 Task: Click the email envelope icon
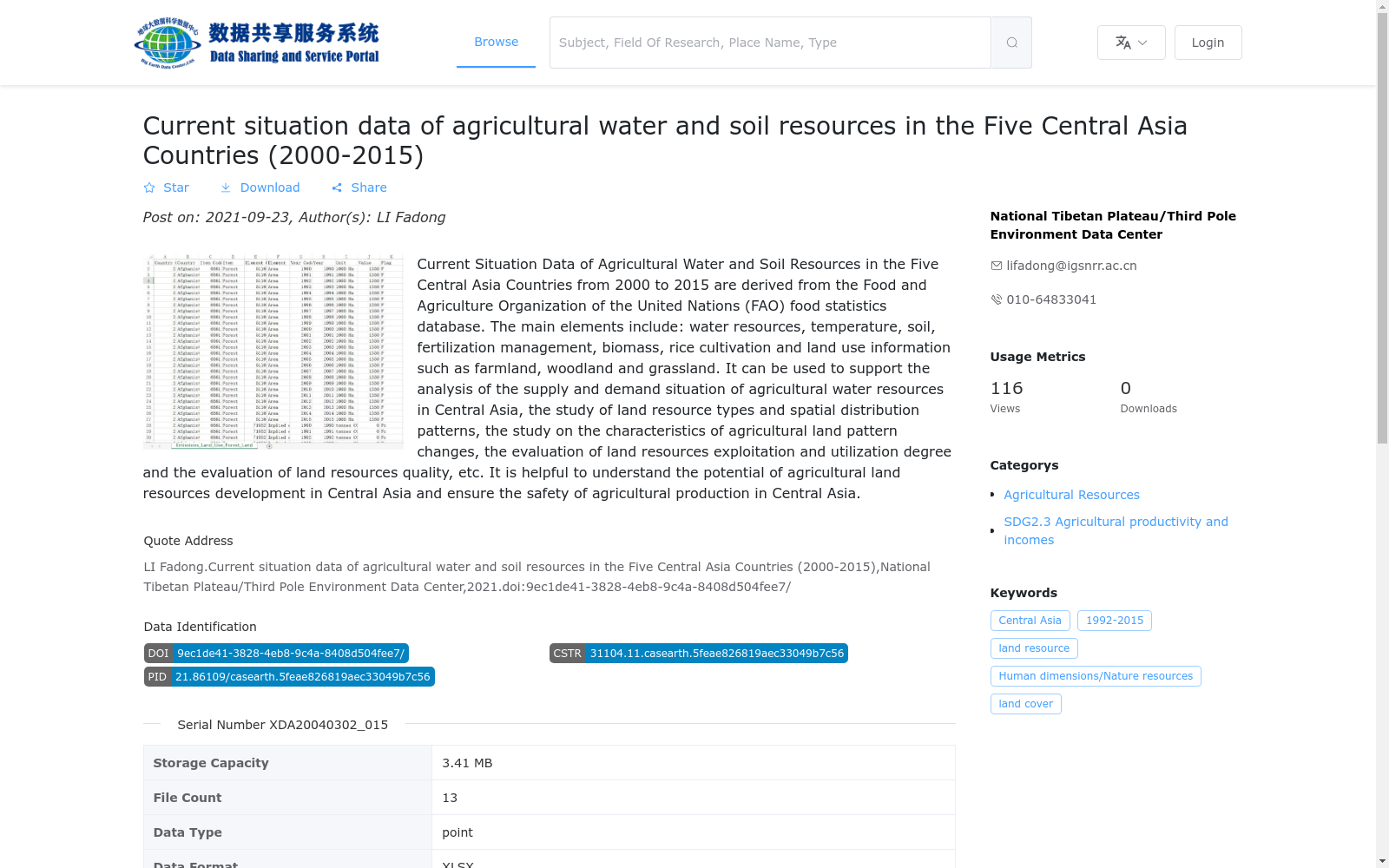point(996,266)
